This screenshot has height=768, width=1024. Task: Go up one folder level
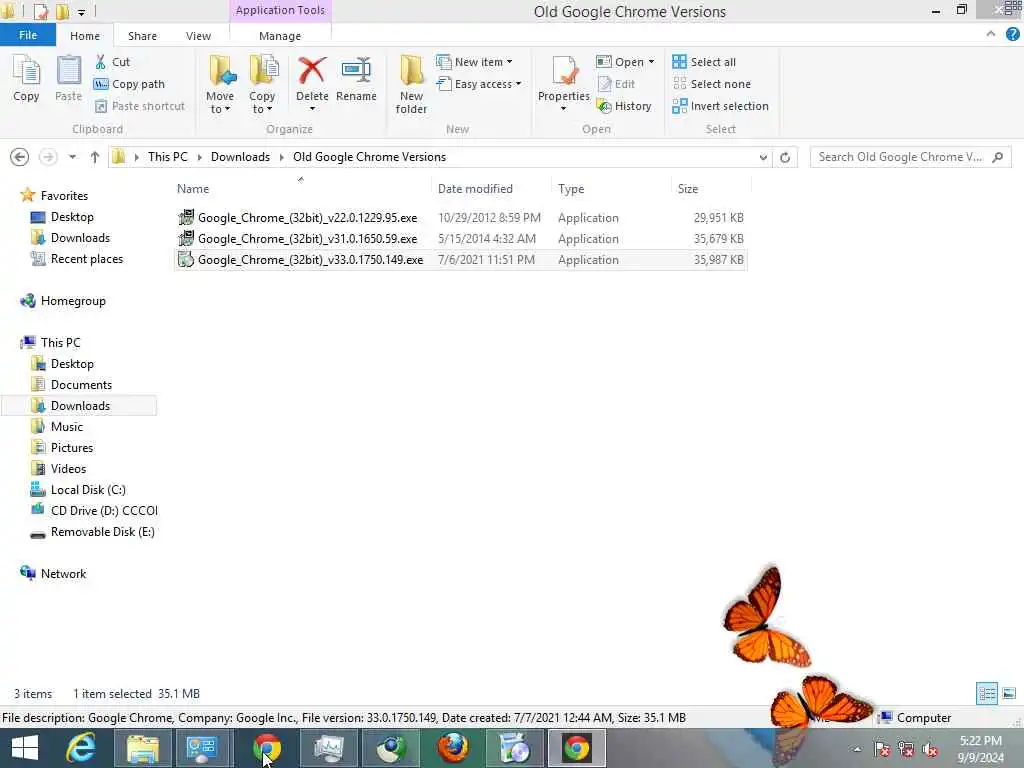95,157
